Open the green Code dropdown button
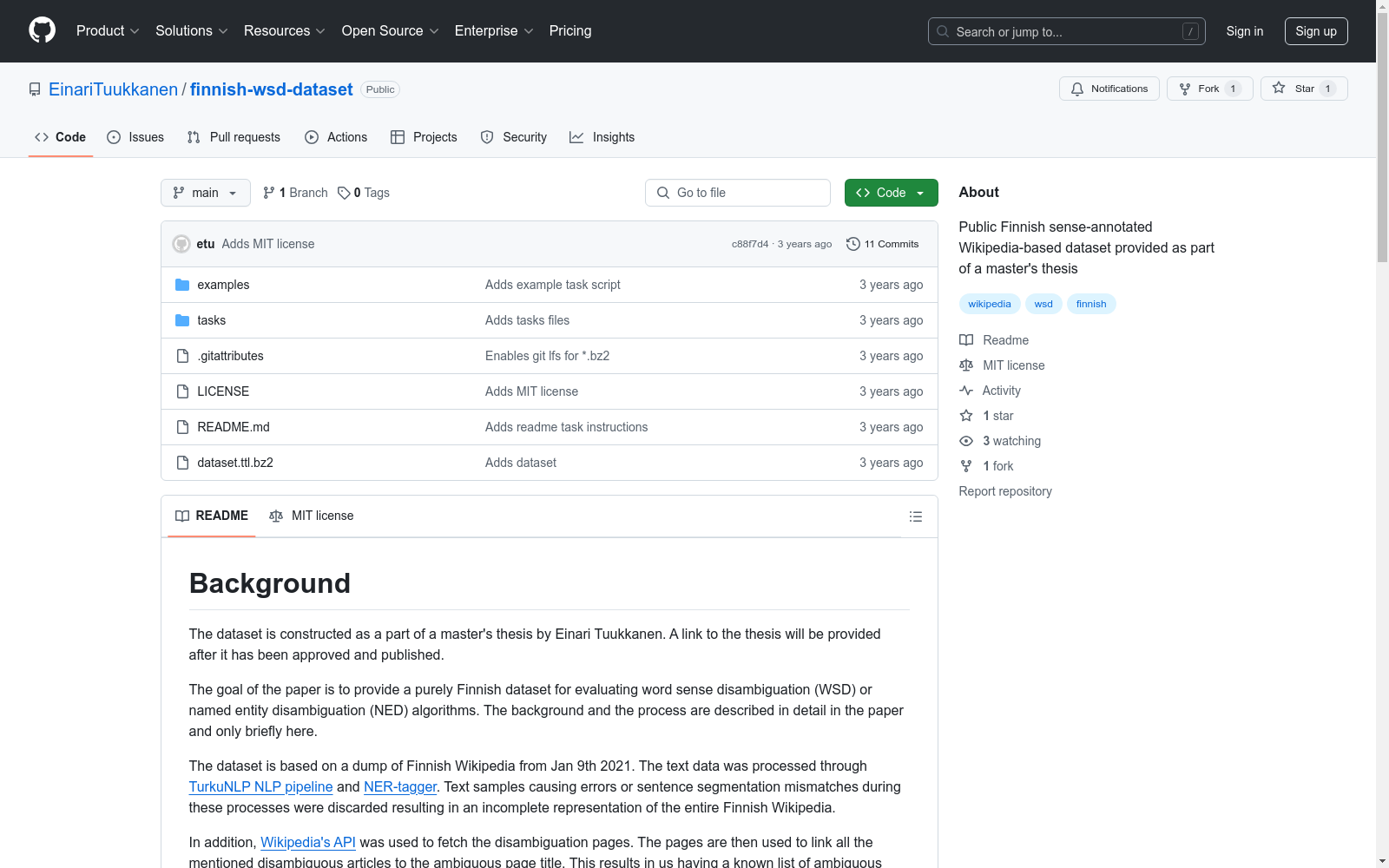Viewport: 1389px width, 868px height. pos(891,193)
